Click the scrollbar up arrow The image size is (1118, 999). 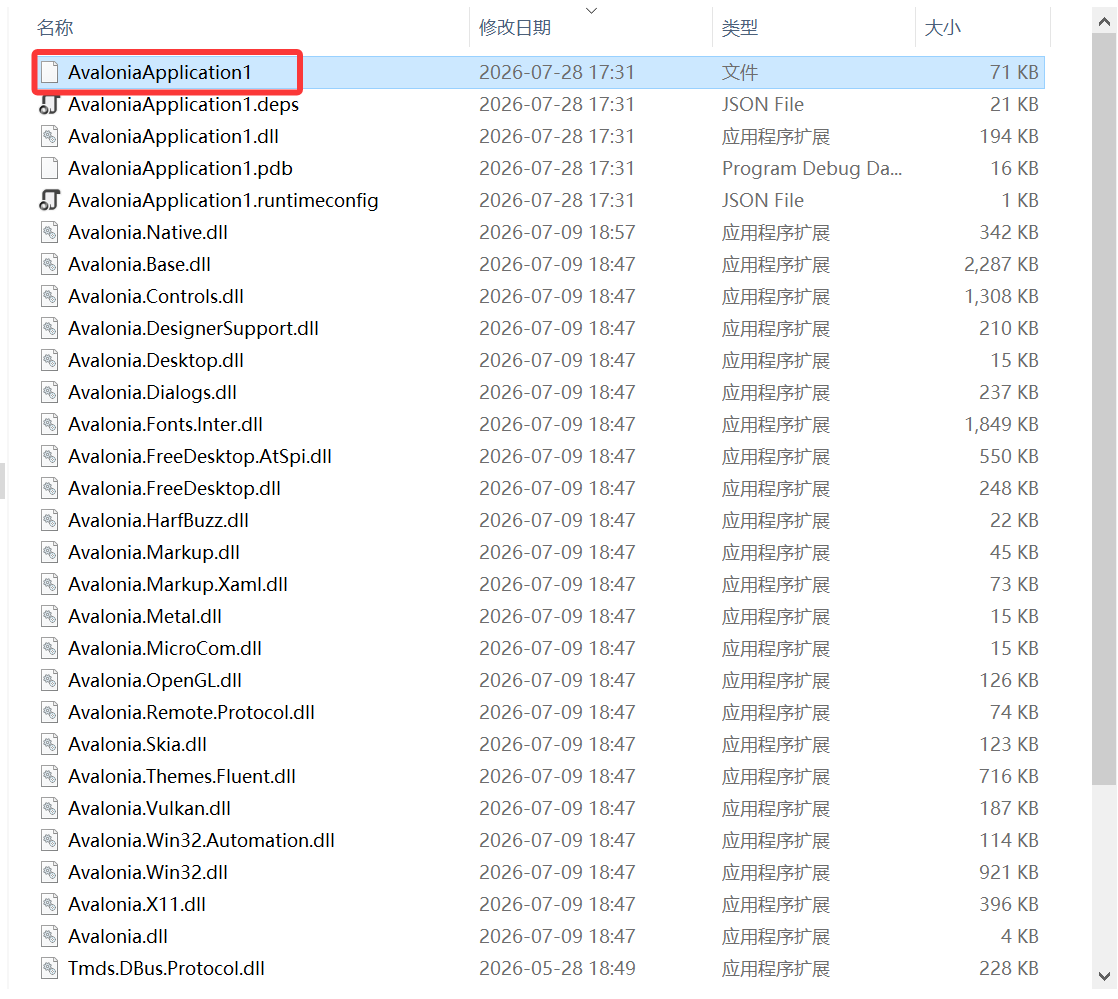(1104, 22)
